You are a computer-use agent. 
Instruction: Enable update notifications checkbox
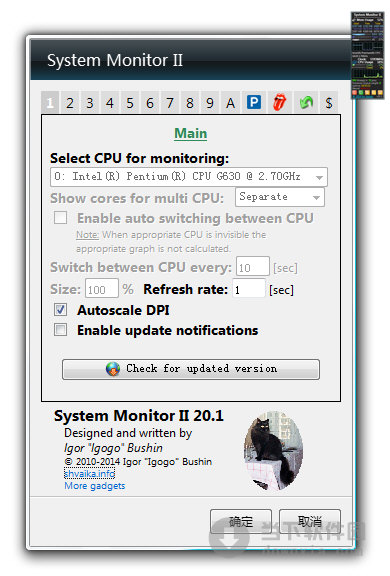(x=61, y=330)
